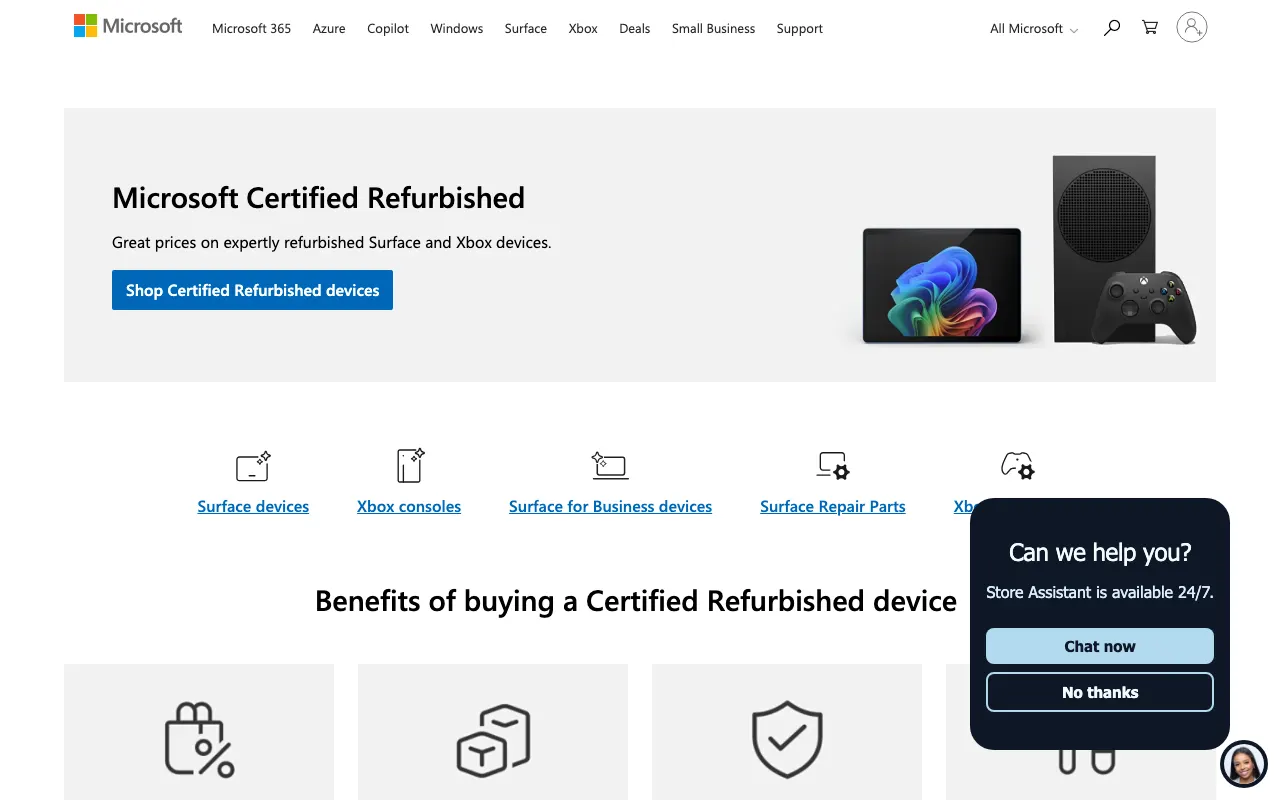The height and width of the screenshot is (800, 1280).
Task: Click the Xbox consoles icon
Action: coord(410,466)
